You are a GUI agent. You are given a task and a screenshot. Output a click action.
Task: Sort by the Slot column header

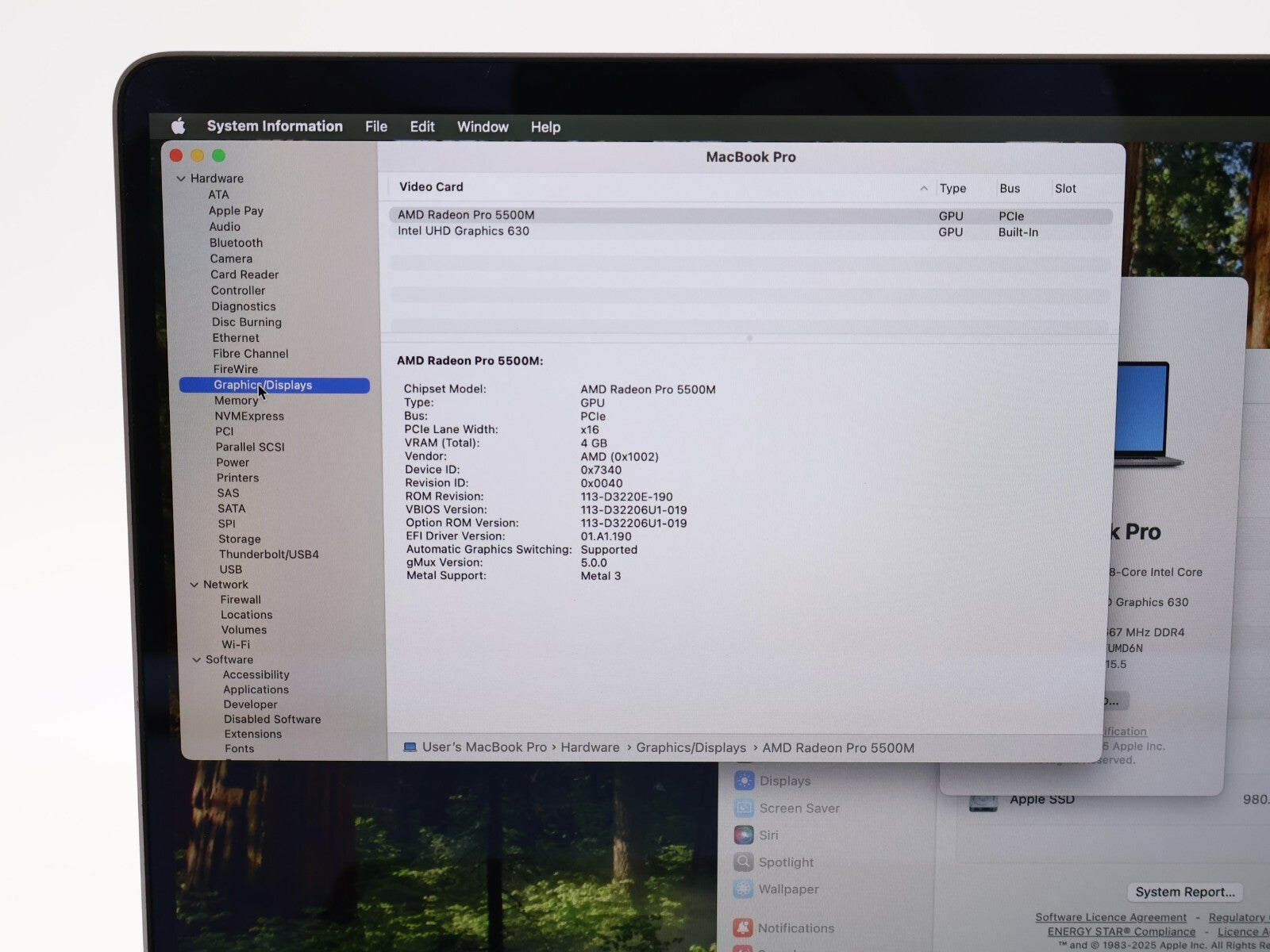tap(1065, 189)
